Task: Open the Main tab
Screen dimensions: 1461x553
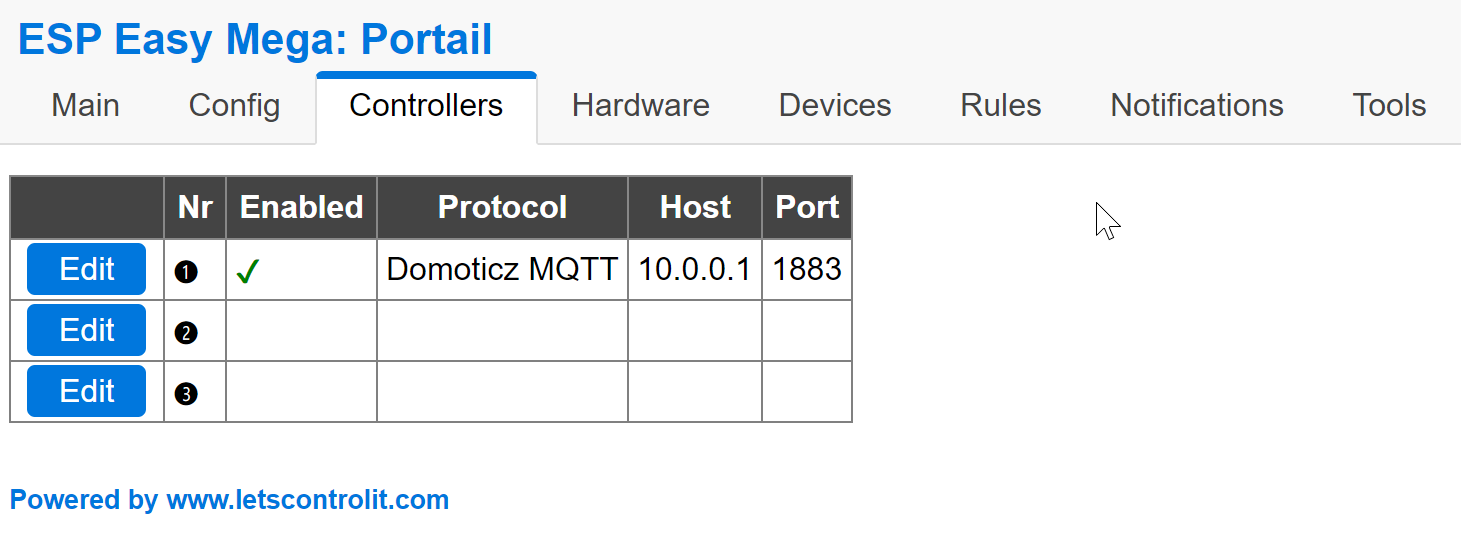Action: pos(85,106)
